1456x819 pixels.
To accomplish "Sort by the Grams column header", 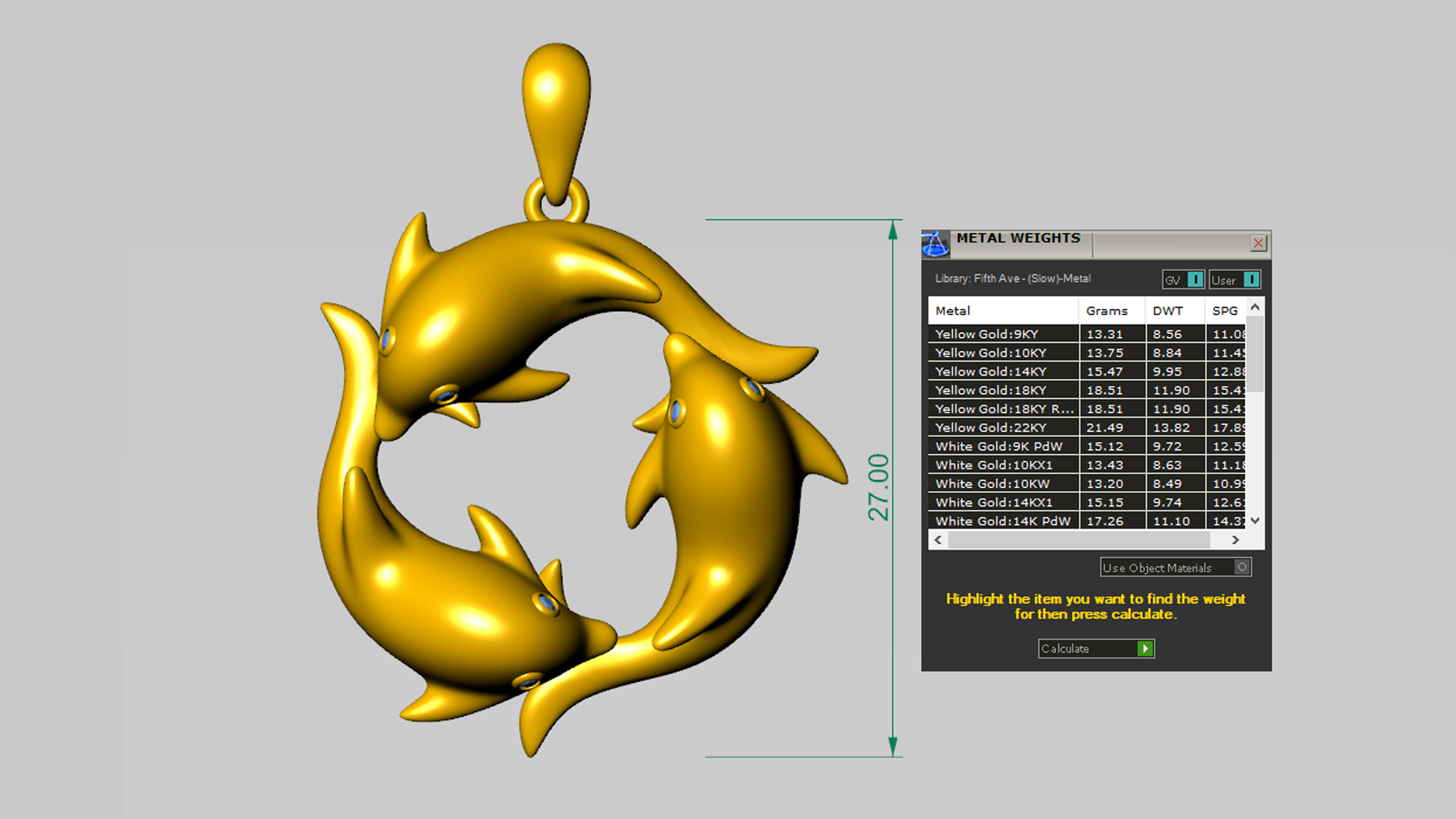I will coord(1112,311).
